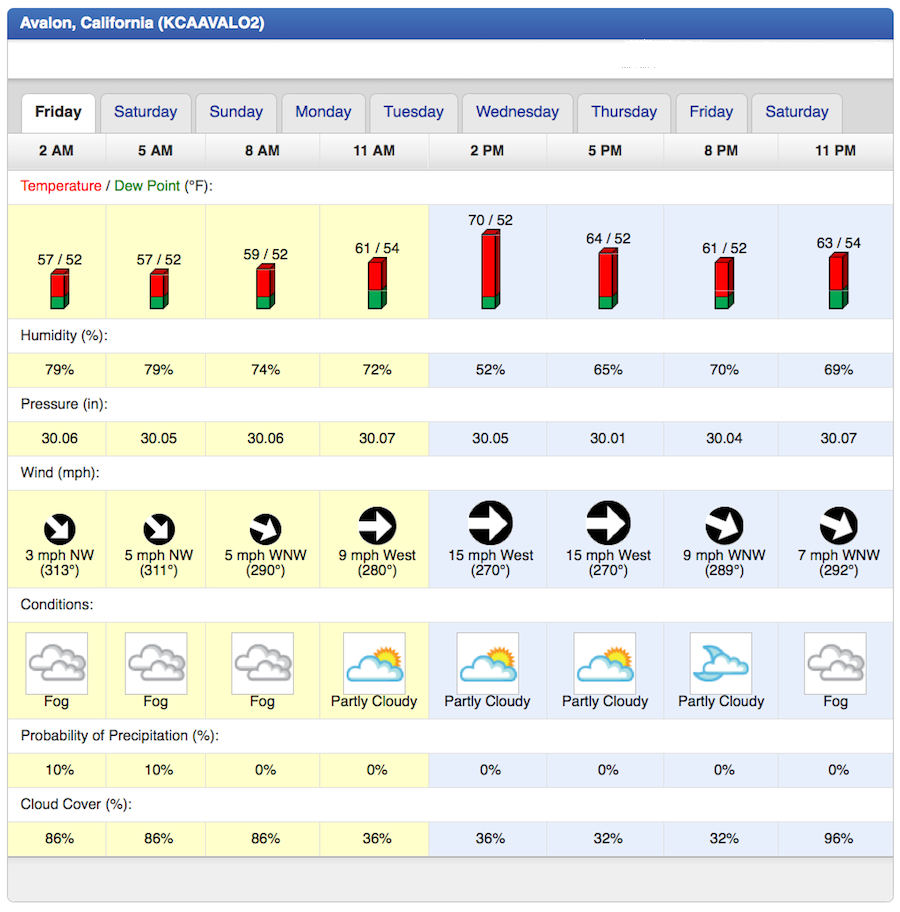The height and width of the screenshot is (912, 900).
Task: Click the 8 PM partly cloudy moon icon
Action: click(721, 663)
